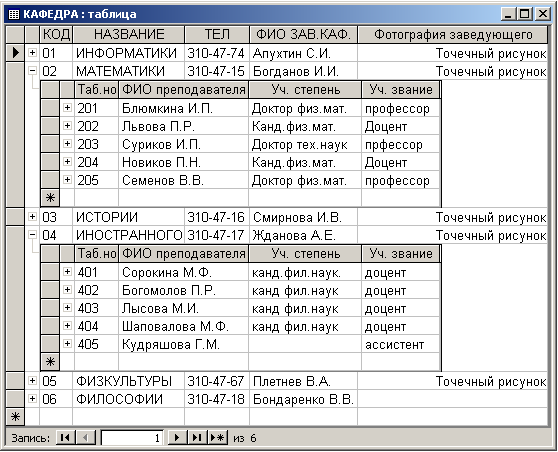Maximize the КАФЕДРА table window
Viewport: 558px width, 452px height.
click(x=525, y=14)
